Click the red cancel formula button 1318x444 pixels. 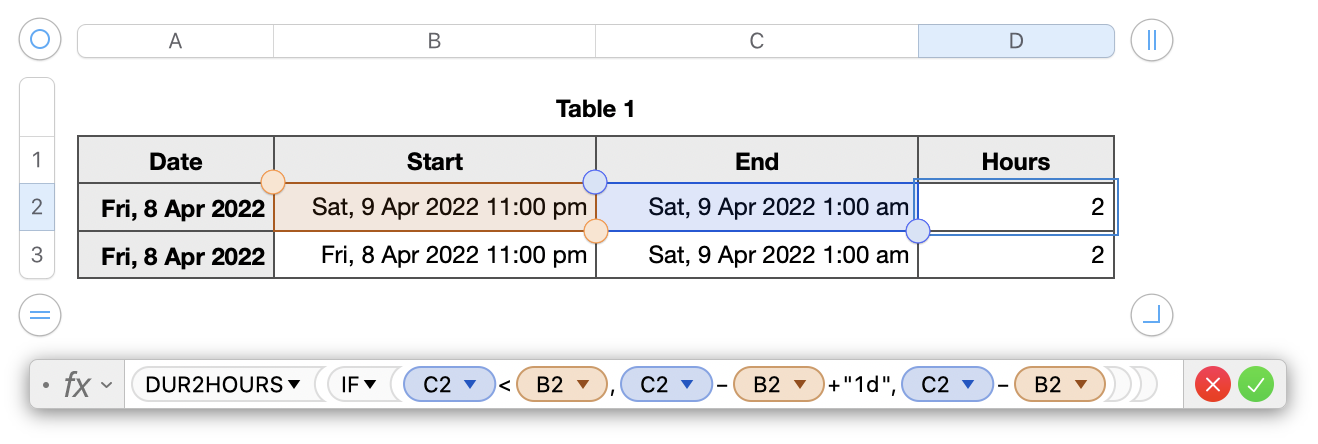(1213, 385)
